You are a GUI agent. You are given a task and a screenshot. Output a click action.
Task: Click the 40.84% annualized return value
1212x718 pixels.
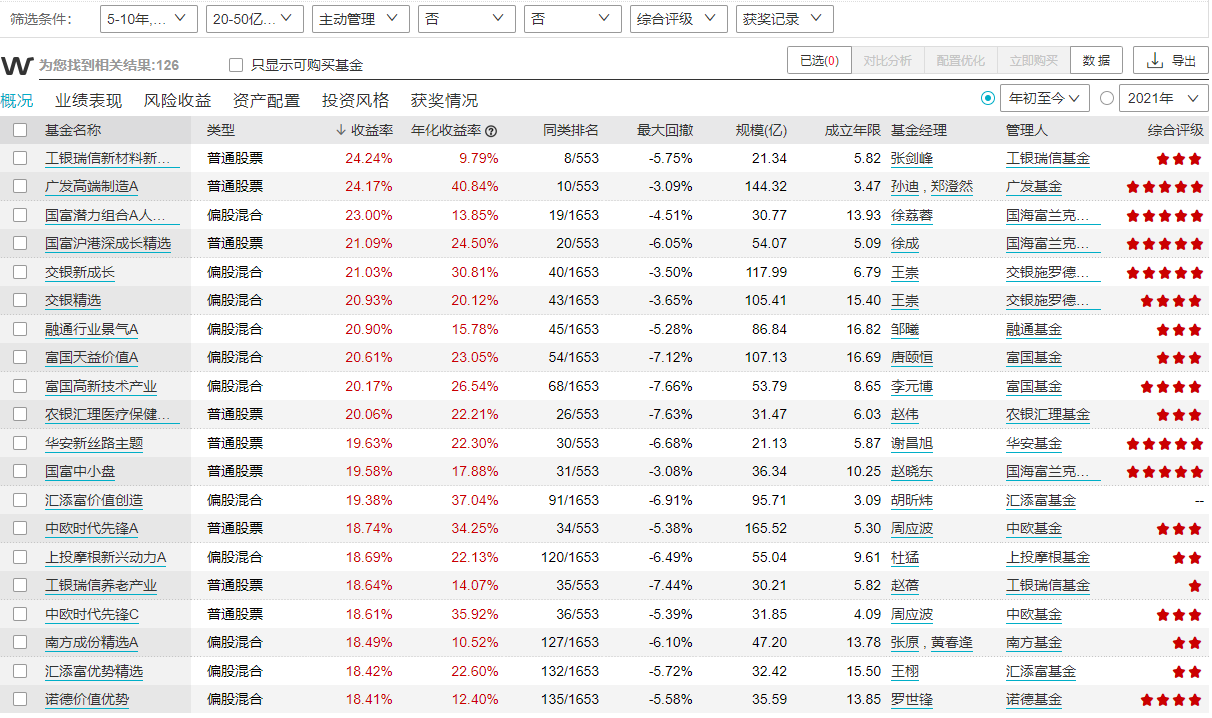[476, 187]
